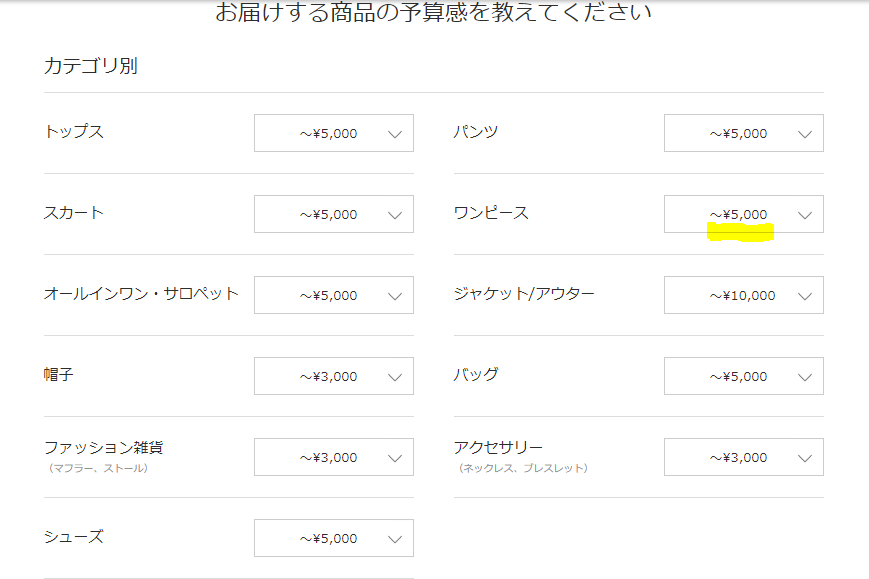Expand the スカート price selector

[x=333, y=214]
